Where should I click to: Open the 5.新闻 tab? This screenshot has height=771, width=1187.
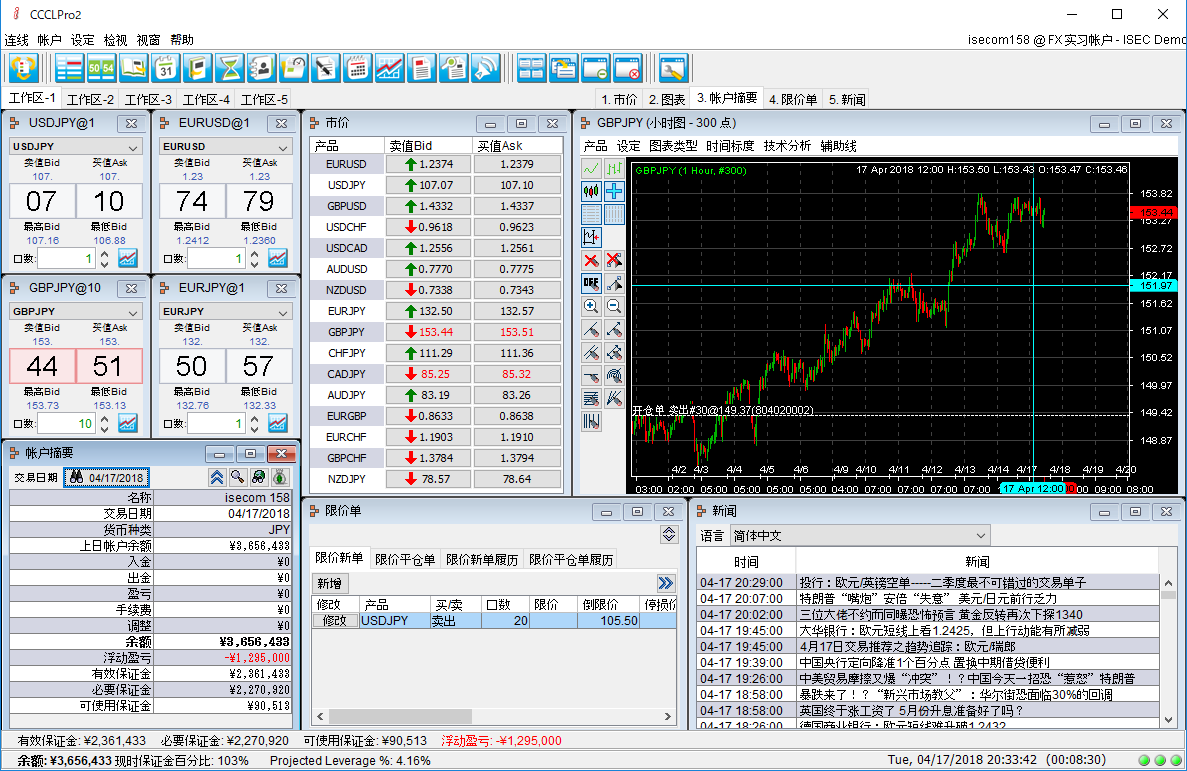click(847, 99)
